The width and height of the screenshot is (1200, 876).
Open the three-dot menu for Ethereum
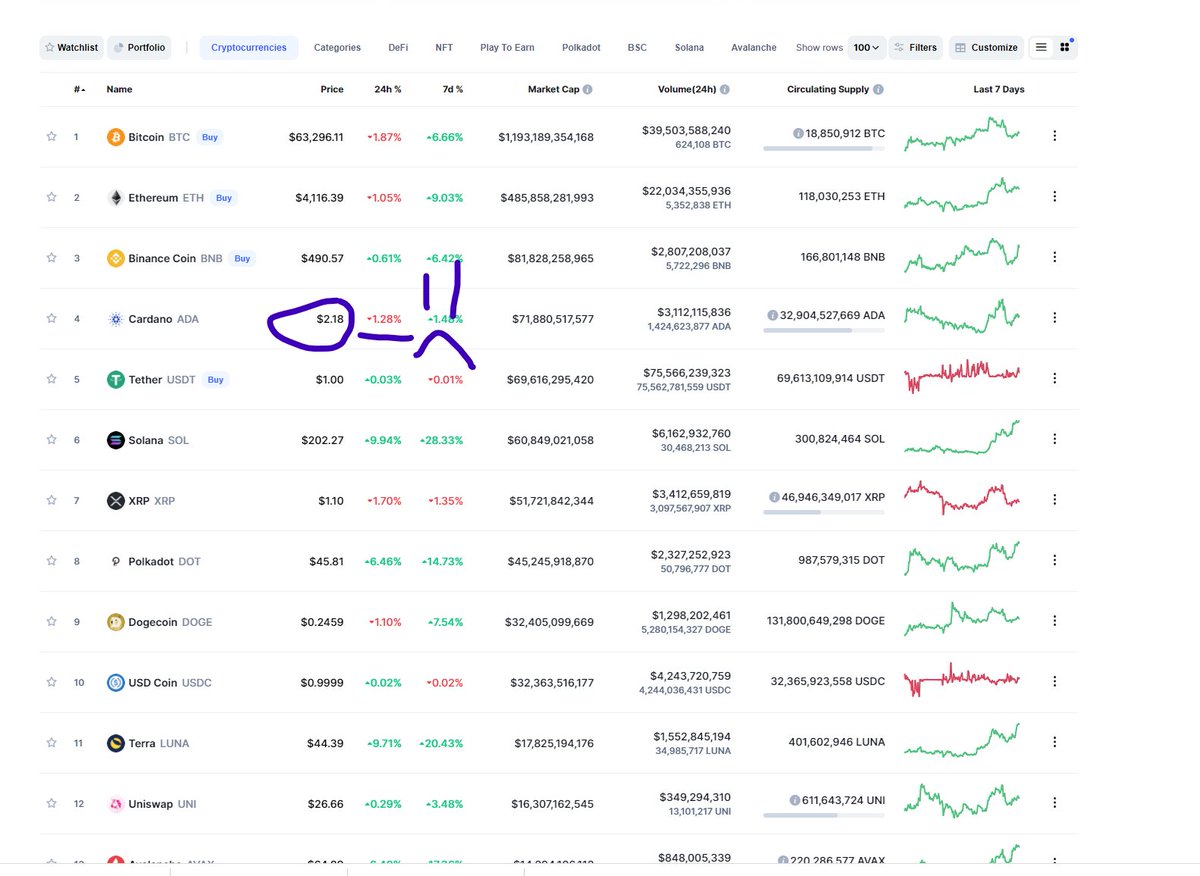[1054, 197]
